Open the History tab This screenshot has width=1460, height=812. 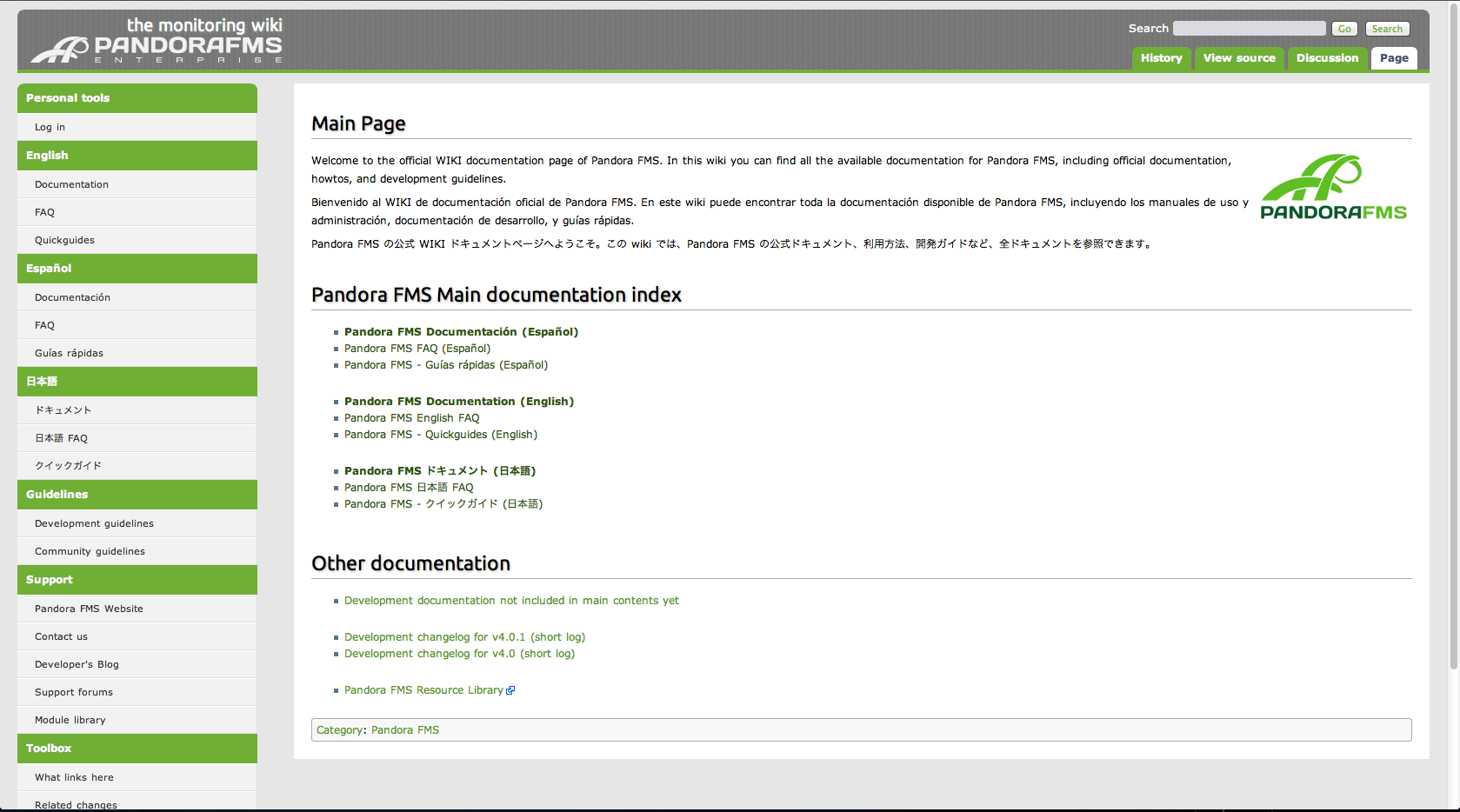[x=1161, y=58]
